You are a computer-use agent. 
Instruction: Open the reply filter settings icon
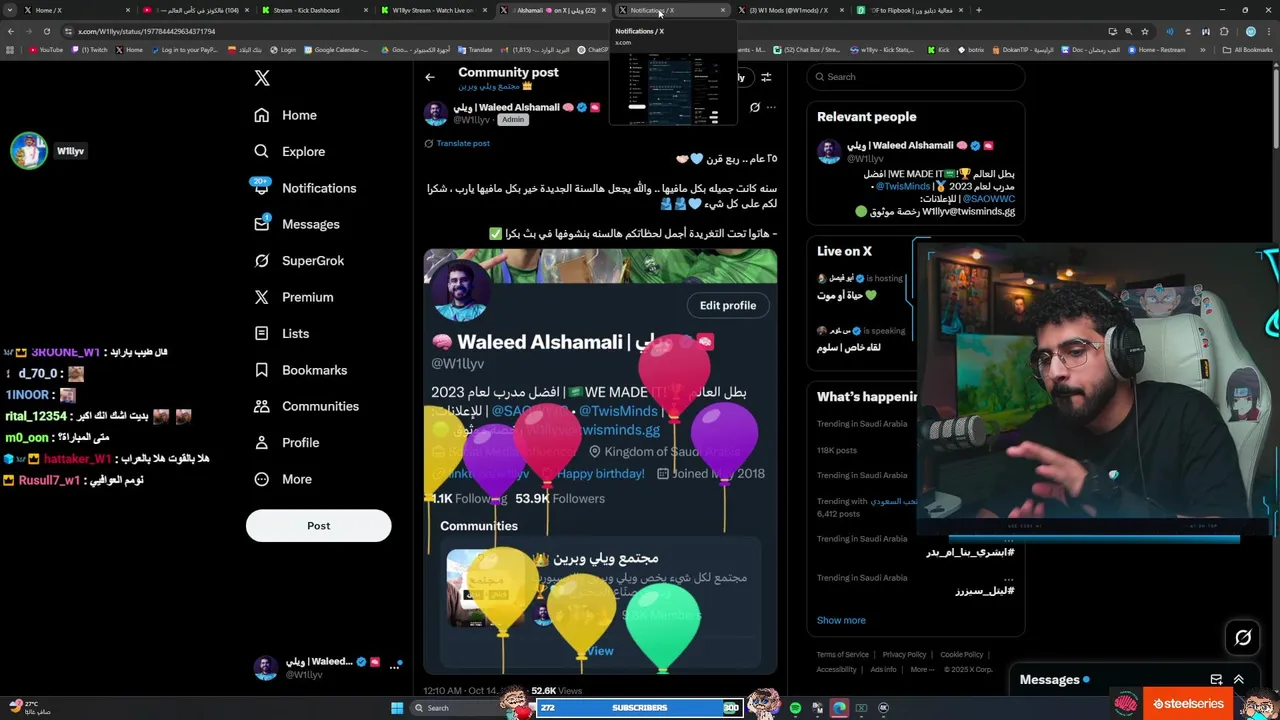tap(766, 77)
